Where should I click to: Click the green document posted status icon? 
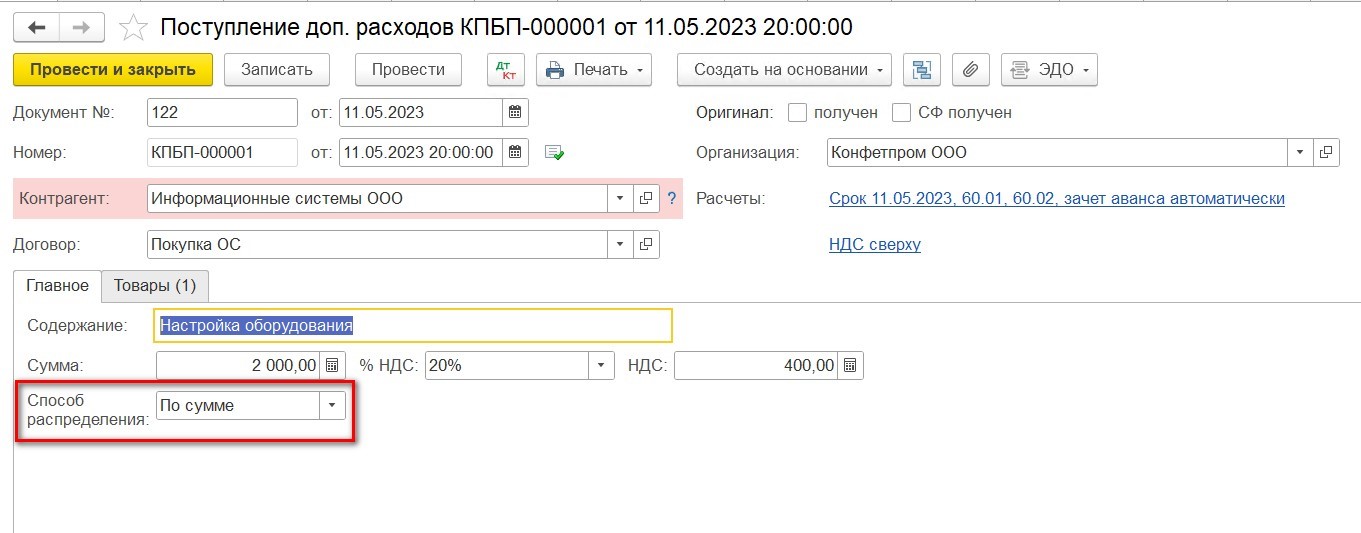pyautogui.click(x=554, y=153)
